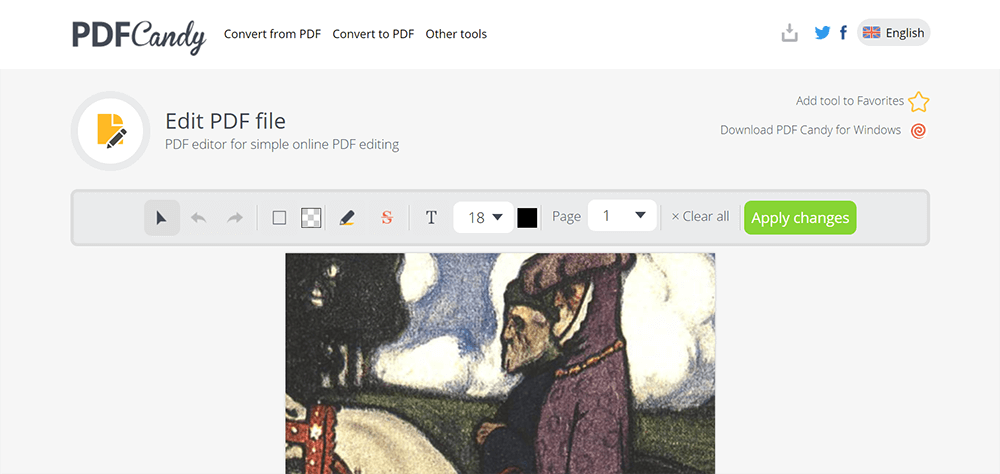The image size is (1000, 474).
Task: Redo the reverted edit action
Action: (235, 218)
